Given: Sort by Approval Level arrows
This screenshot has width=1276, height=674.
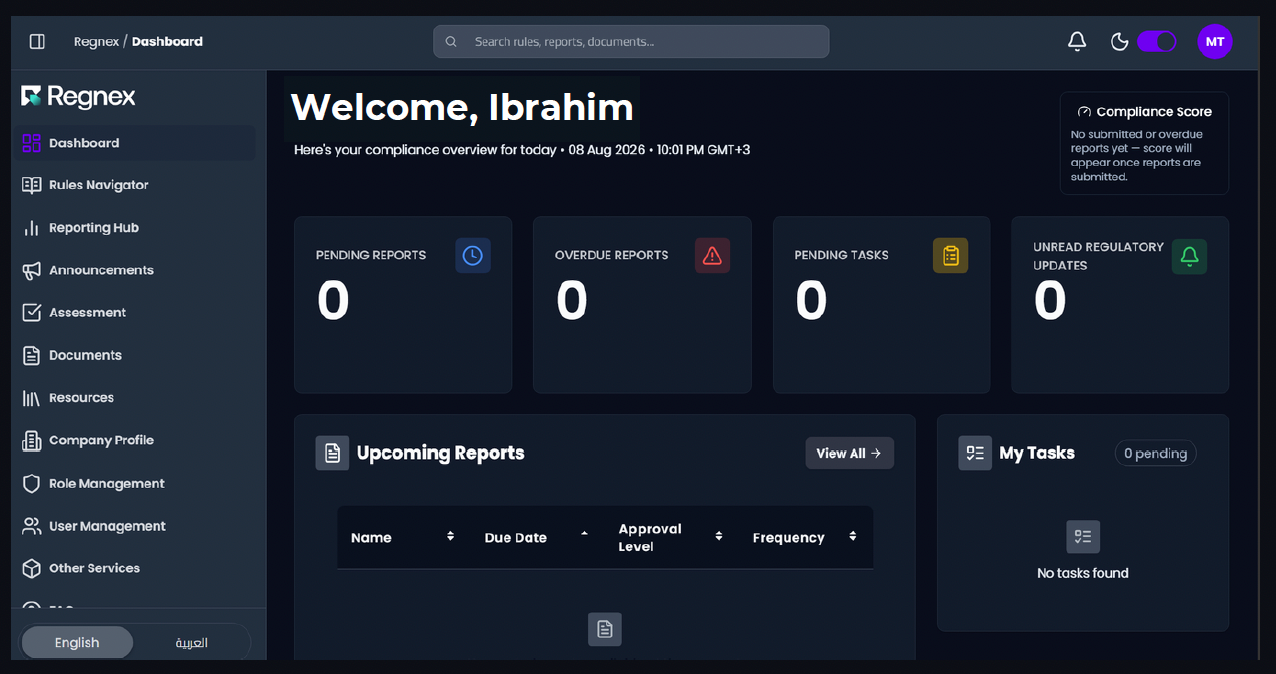Looking at the screenshot, I should tap(718, 537).
